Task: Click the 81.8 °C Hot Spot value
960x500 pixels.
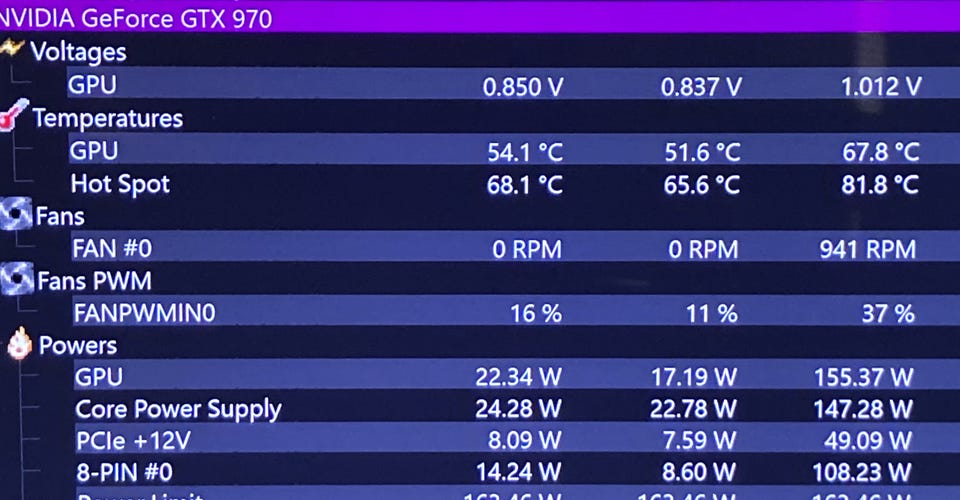Action: (x=880, y=184)
